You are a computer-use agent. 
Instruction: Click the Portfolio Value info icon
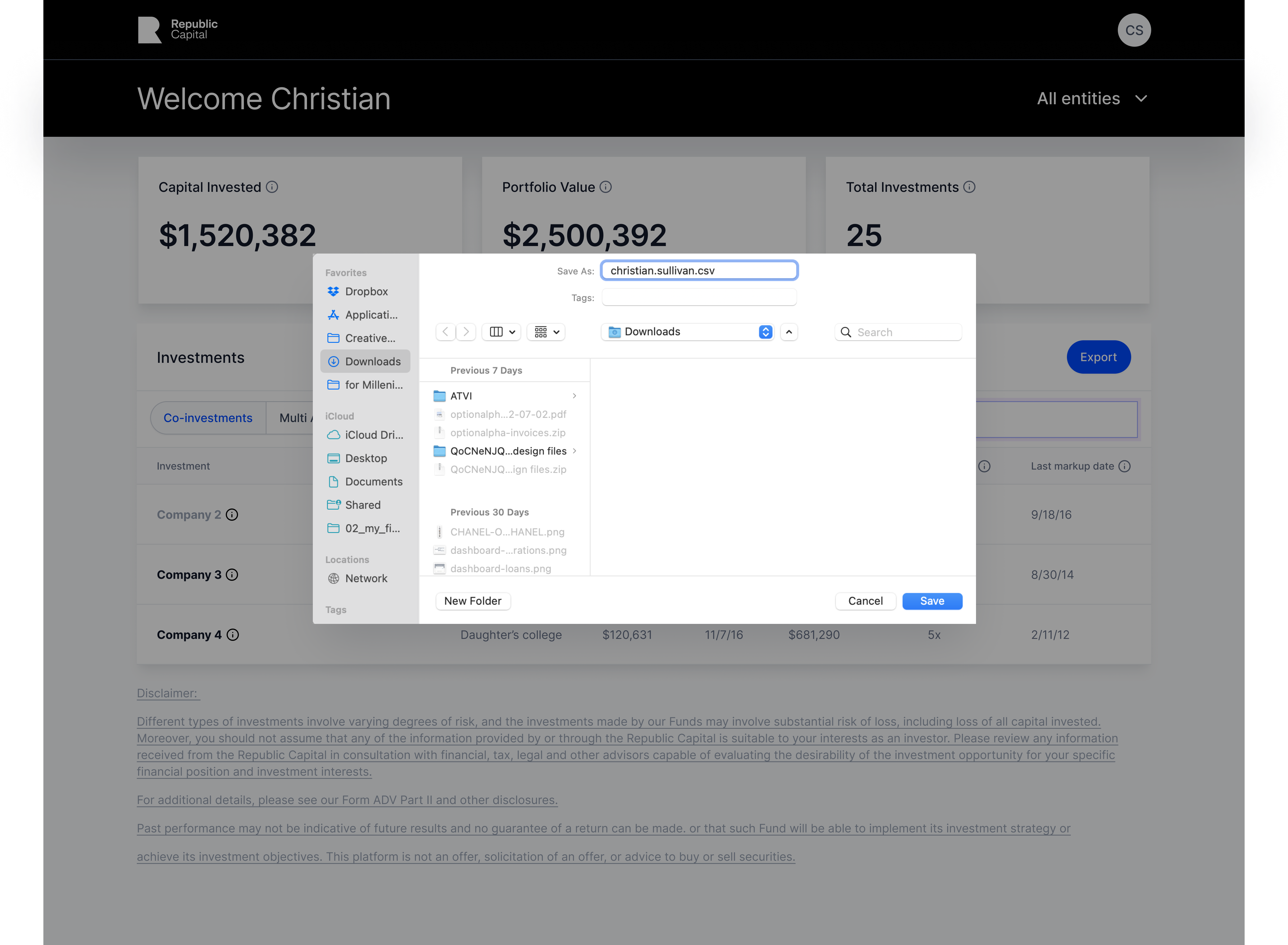click(x=605, y=187)
